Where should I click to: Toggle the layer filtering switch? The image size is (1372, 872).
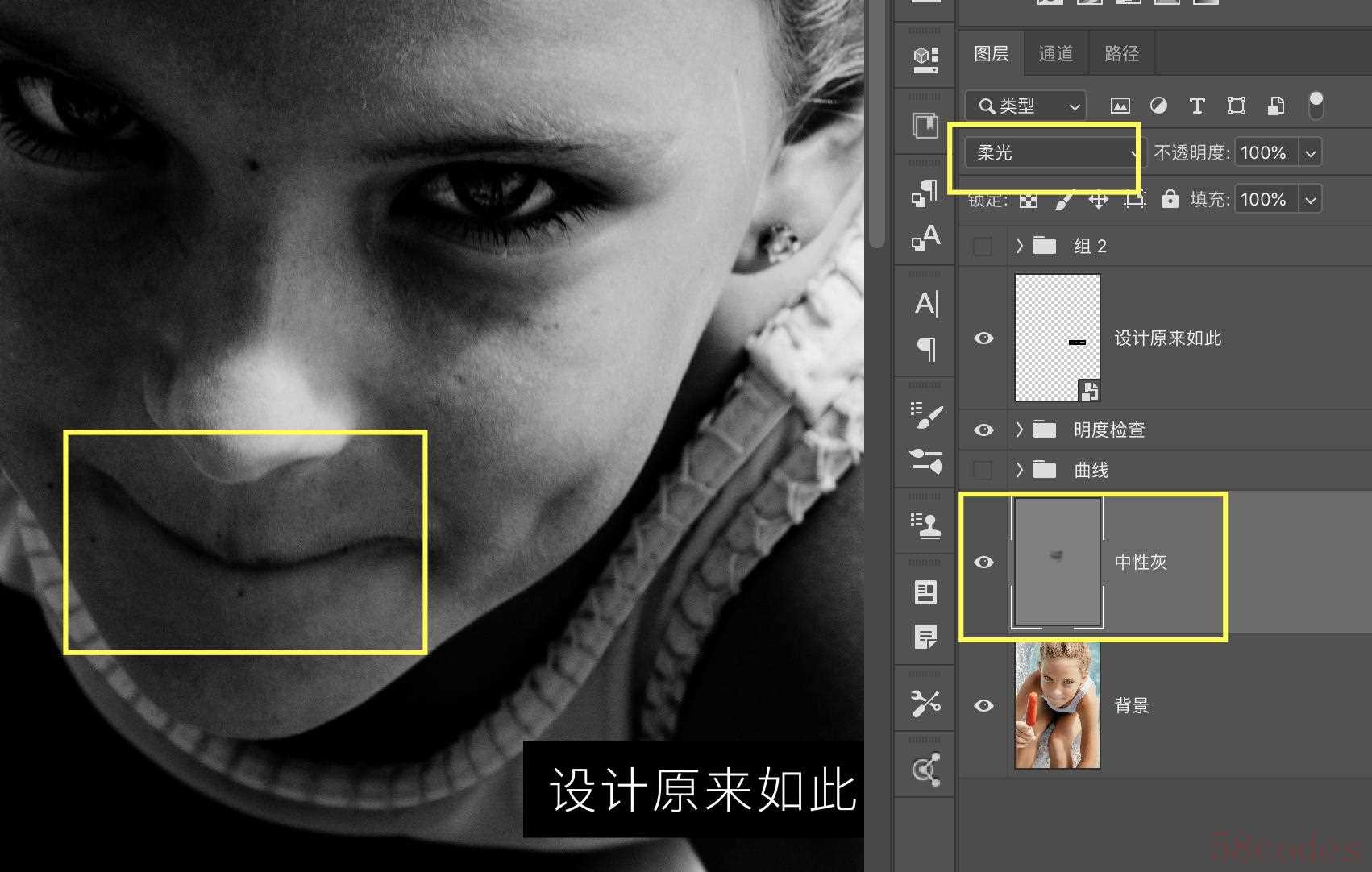pyautogui.click(x=1316, y=106)
